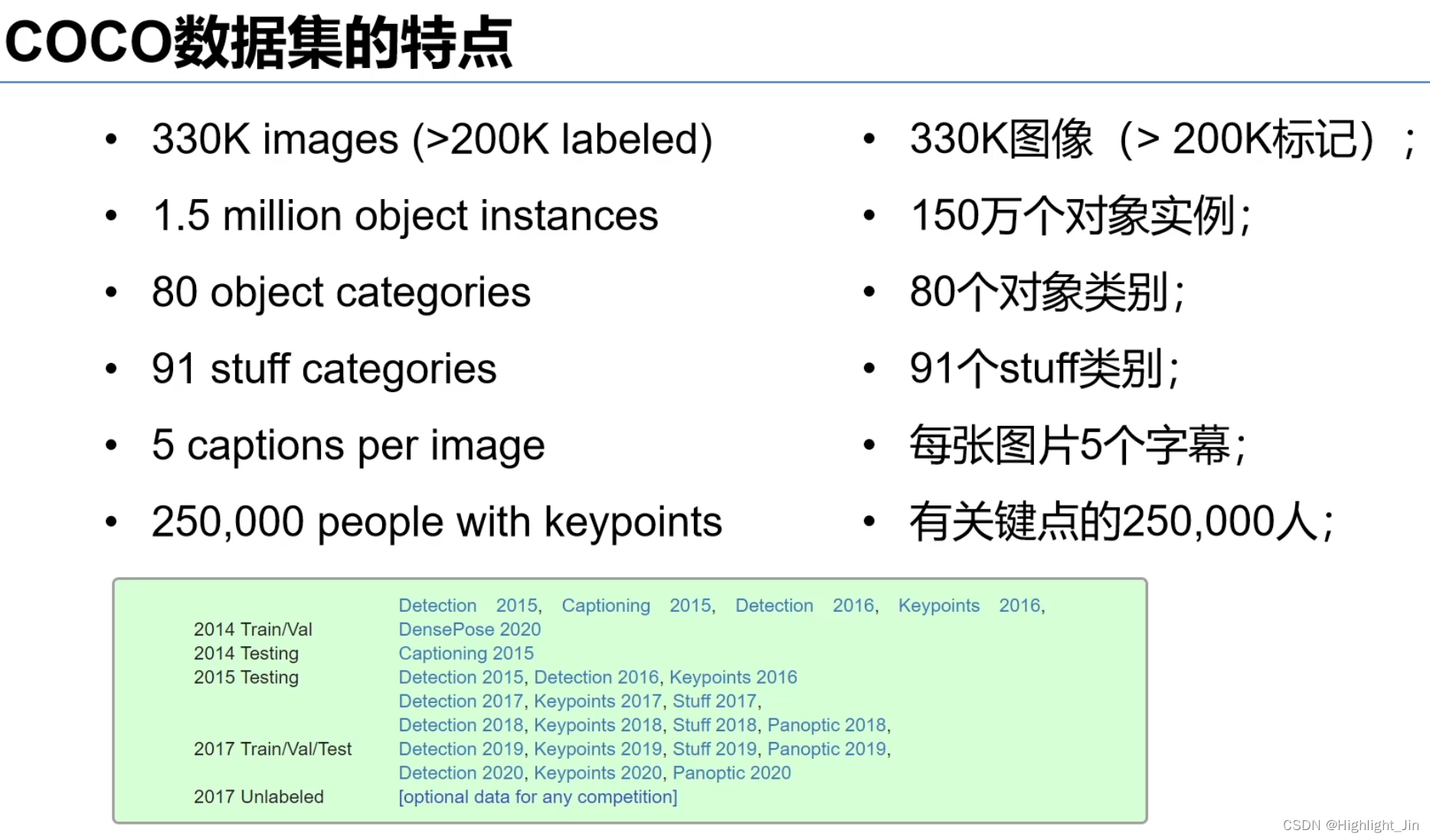Screen dimensions: 1430x840
Task: Open the Stuff 2017 link
Action: point(713,701)
